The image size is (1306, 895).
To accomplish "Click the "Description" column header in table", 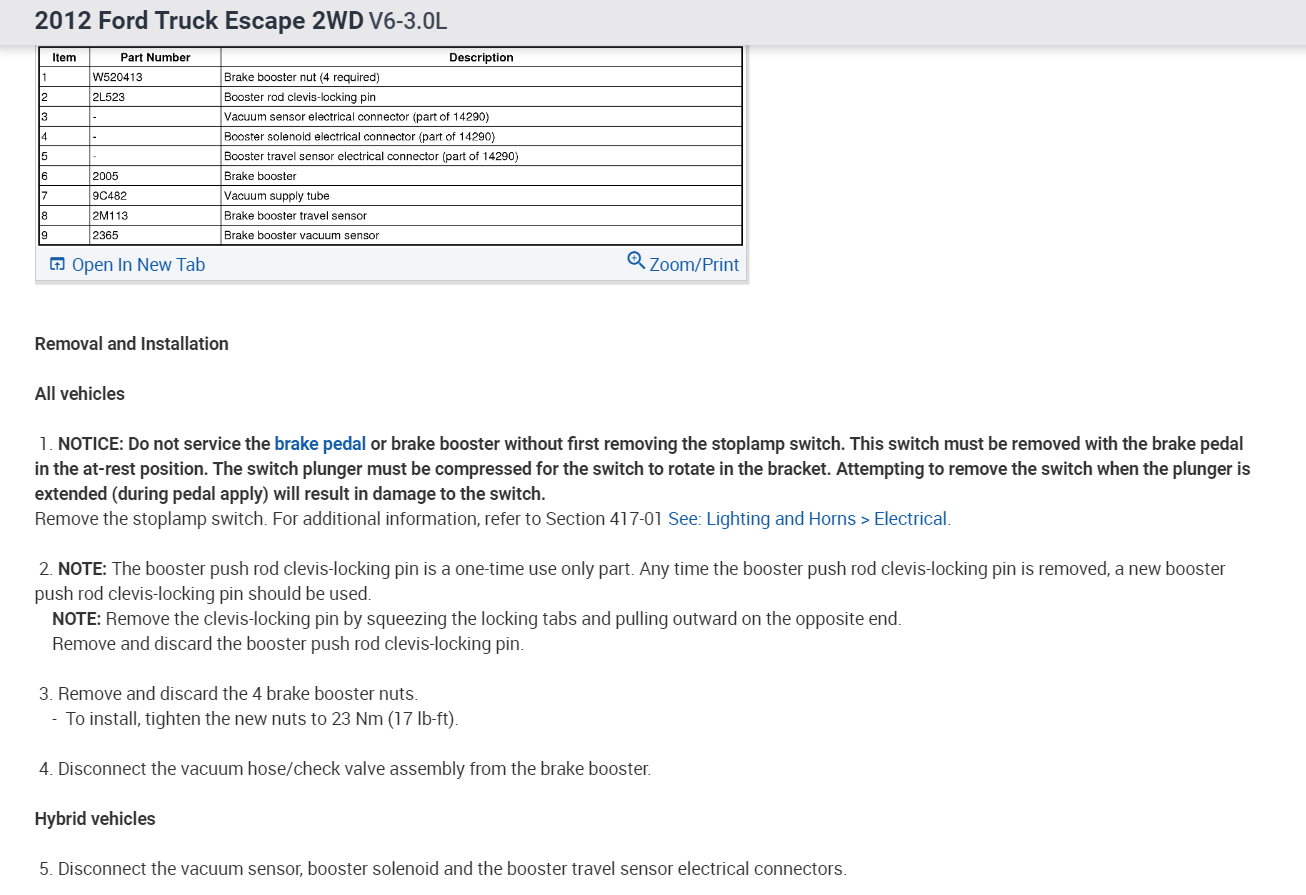I will pyautogui.click(x=481, y=58).
